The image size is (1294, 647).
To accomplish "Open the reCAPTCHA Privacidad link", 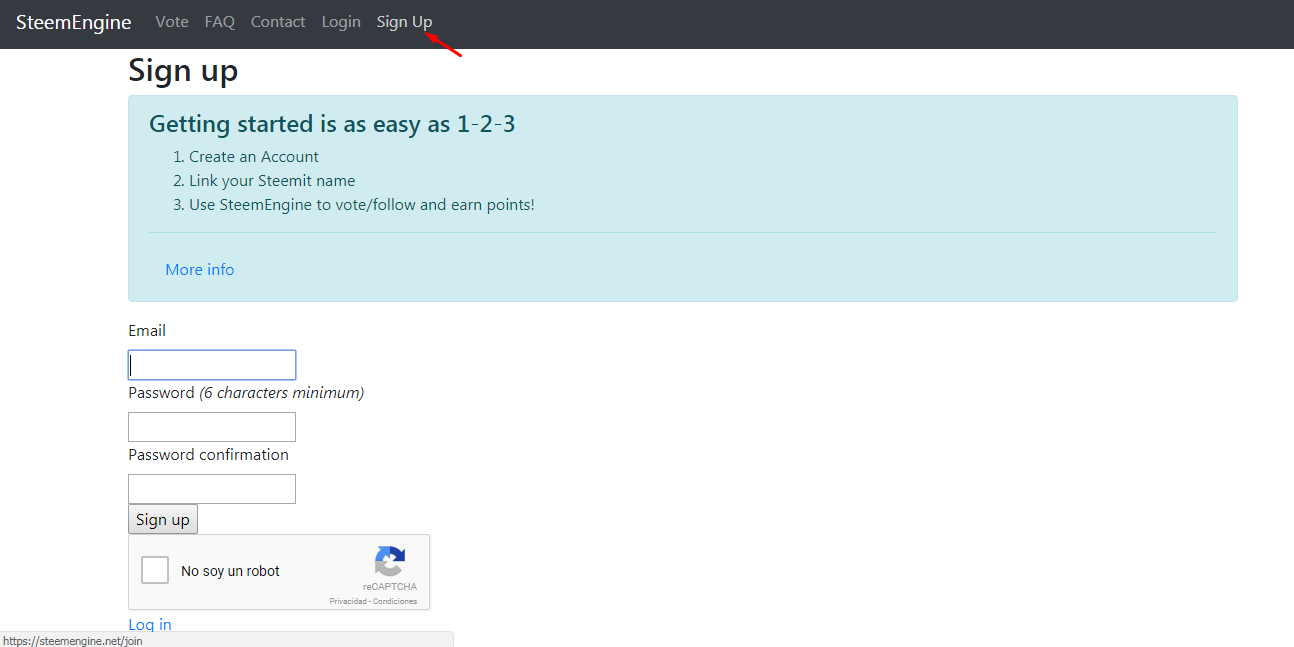I will point(348,601).
